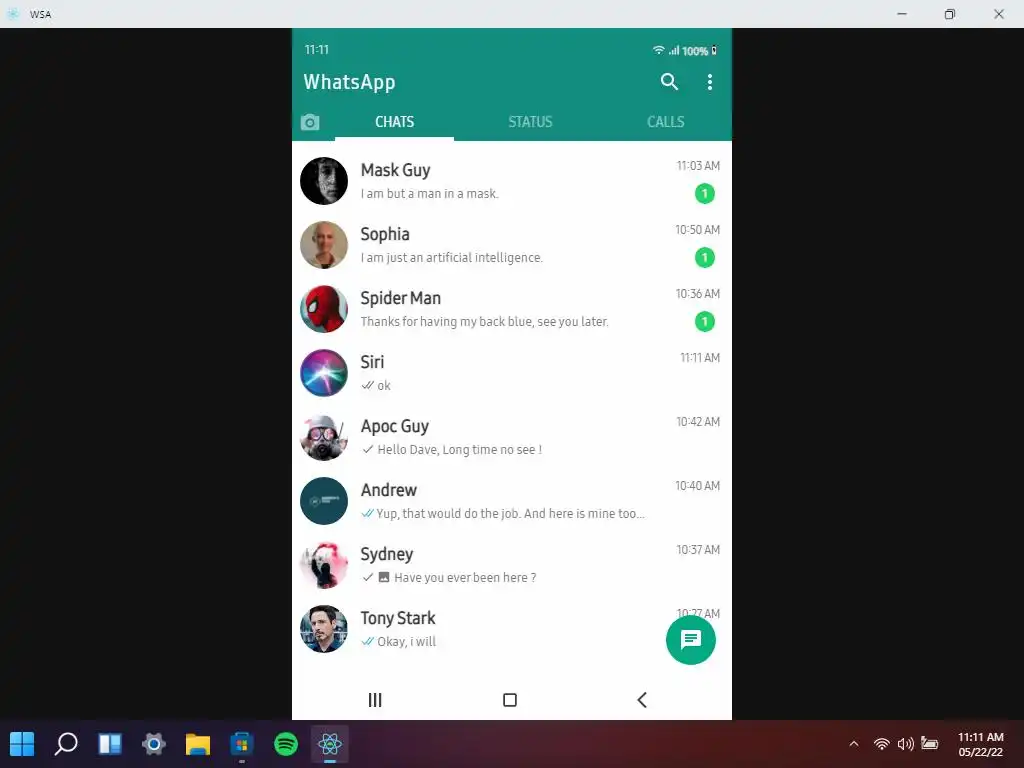1024x768 pixels.
Task: Open Microsoft Store from taskbar
Action: 242,744
